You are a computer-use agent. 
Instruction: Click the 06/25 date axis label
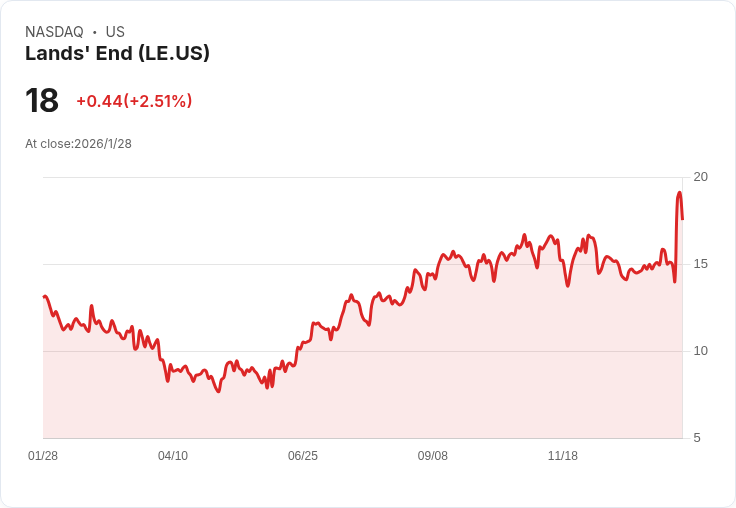tap(303, 456)
